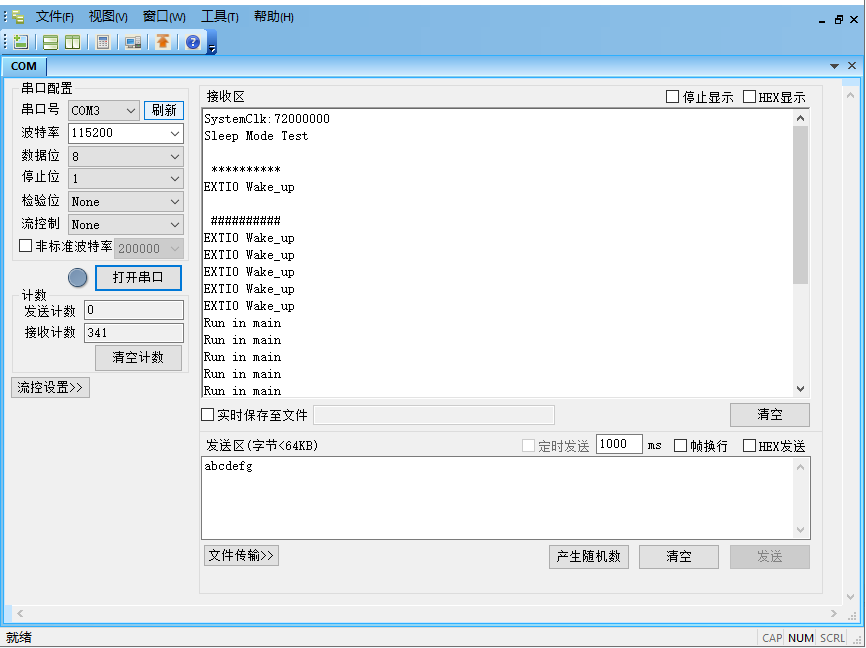Click the NUM indicator in status bar
The height and width of the screenshot is (648, 866).
coord(801,638)
